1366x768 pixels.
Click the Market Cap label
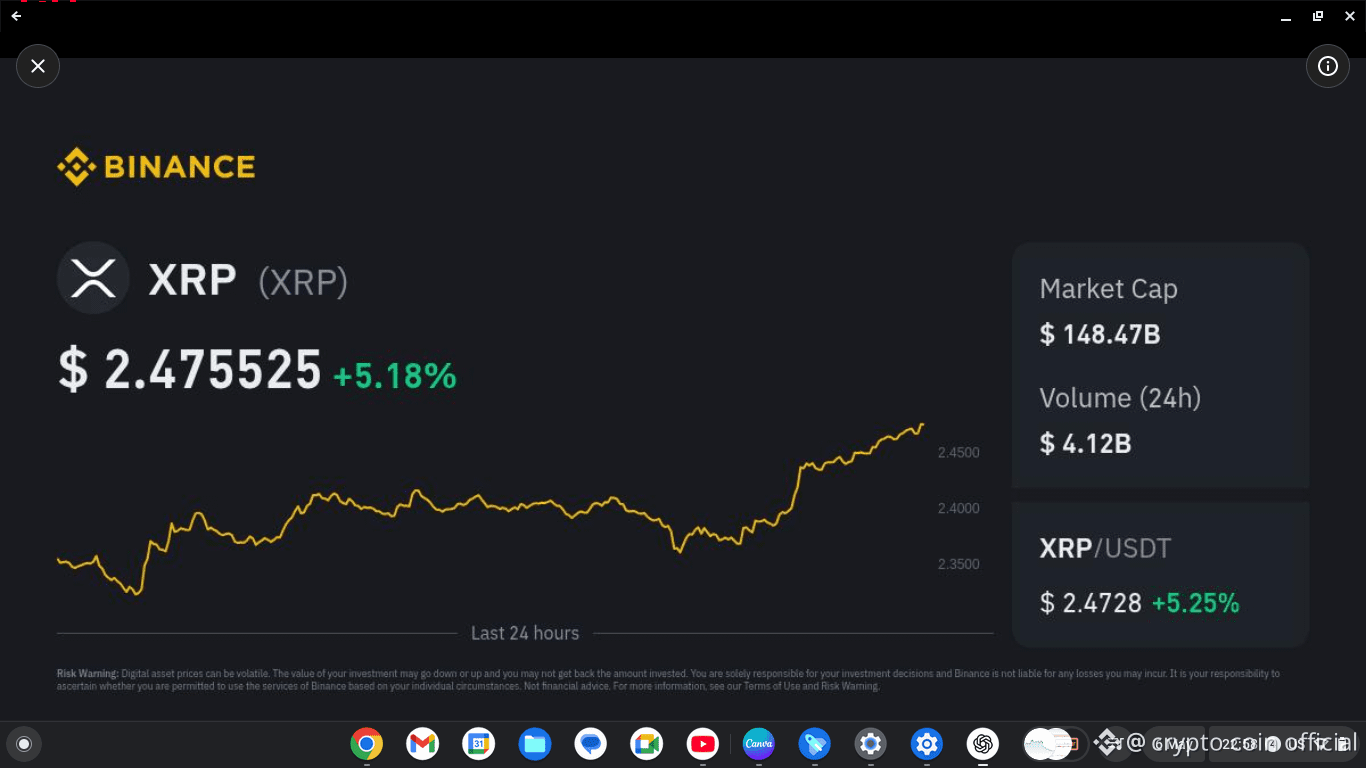coord(1108,289)
